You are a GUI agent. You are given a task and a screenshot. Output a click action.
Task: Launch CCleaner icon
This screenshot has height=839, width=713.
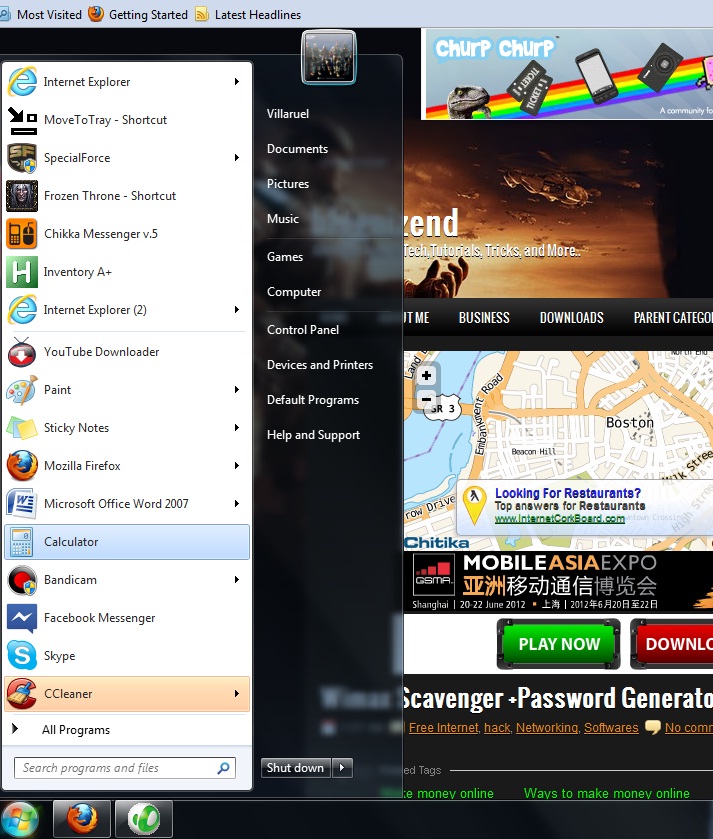click(22, 694)
